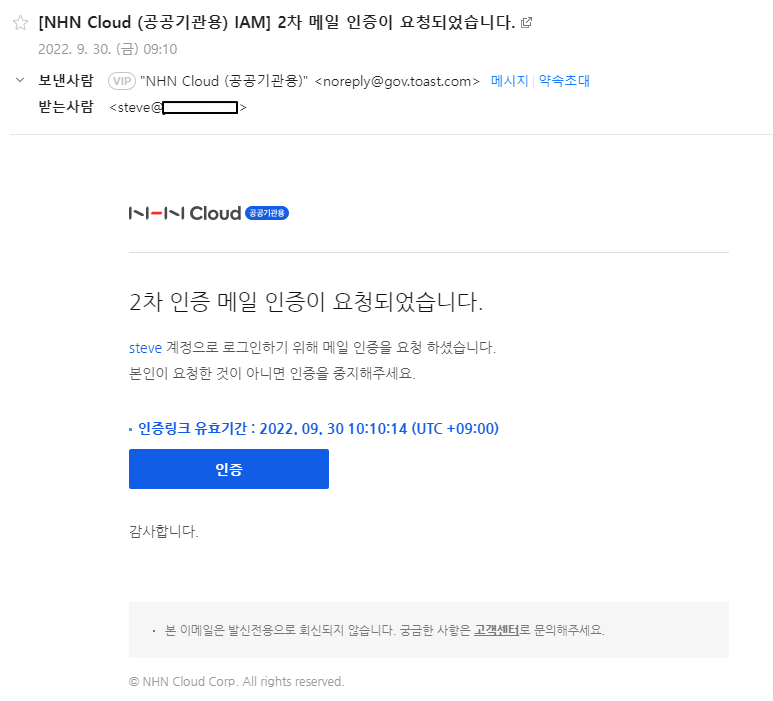This screenshot has width=773, height=701.
Task: Click the sender name "NHN Cloud (공공기관용)"
Action: pyautogui.click(x=225, y=81)
